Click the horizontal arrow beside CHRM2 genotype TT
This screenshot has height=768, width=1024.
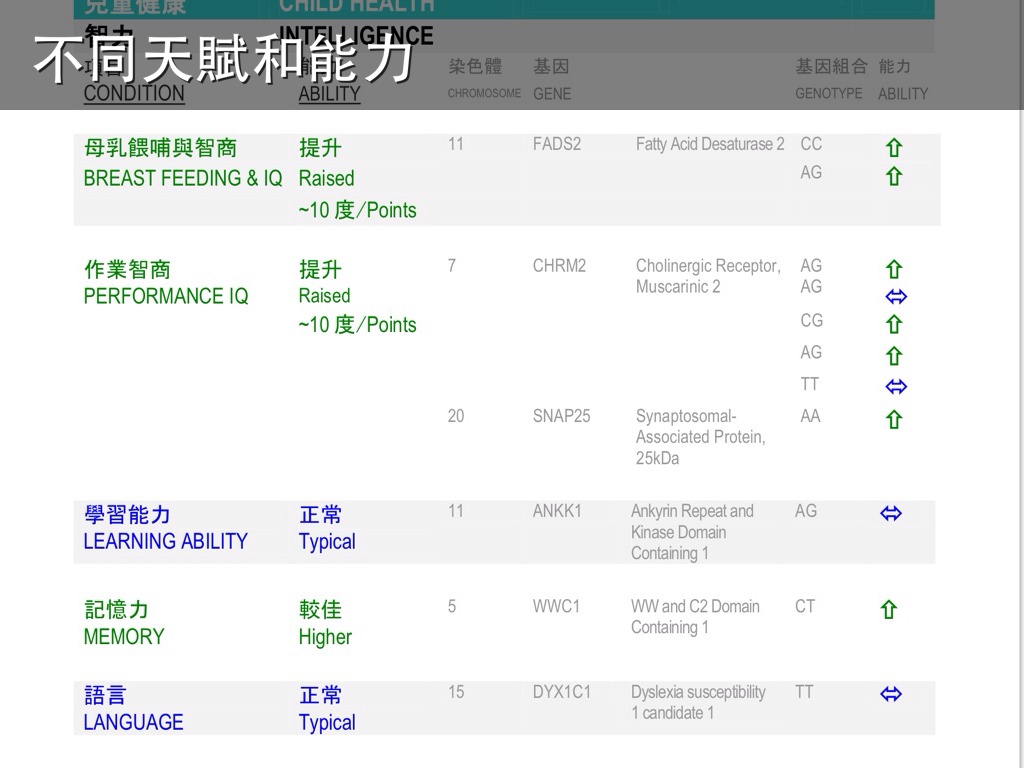(x=896, y=387)
